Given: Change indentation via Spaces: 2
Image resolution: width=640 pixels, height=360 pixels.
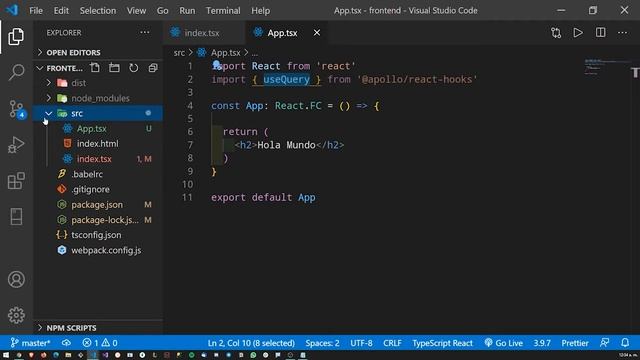Looking at the screenshot, I should [322, 343].
